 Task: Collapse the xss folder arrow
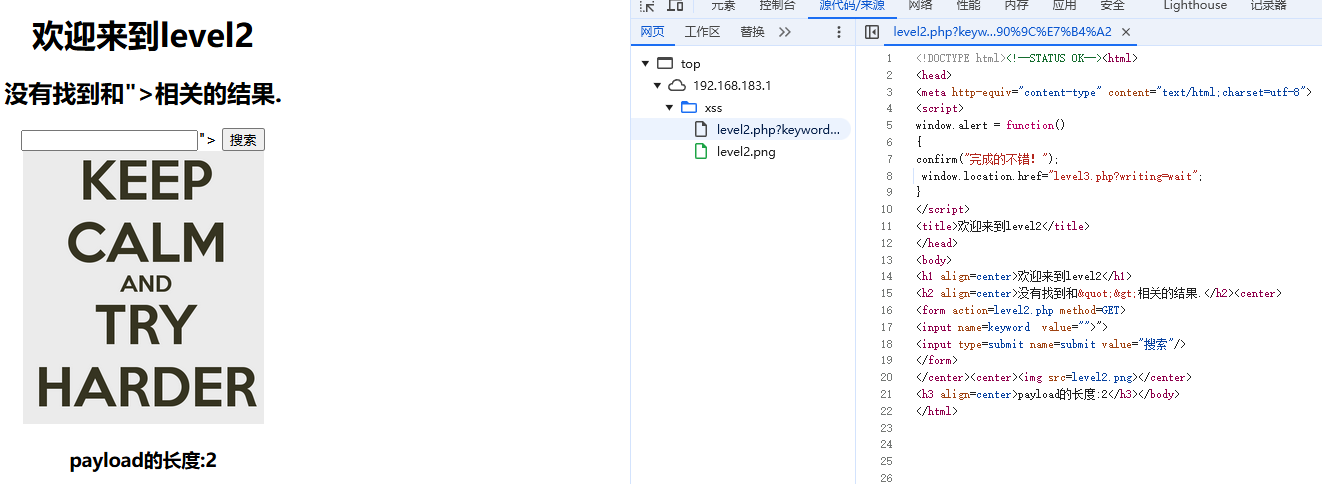coord(669,108)
